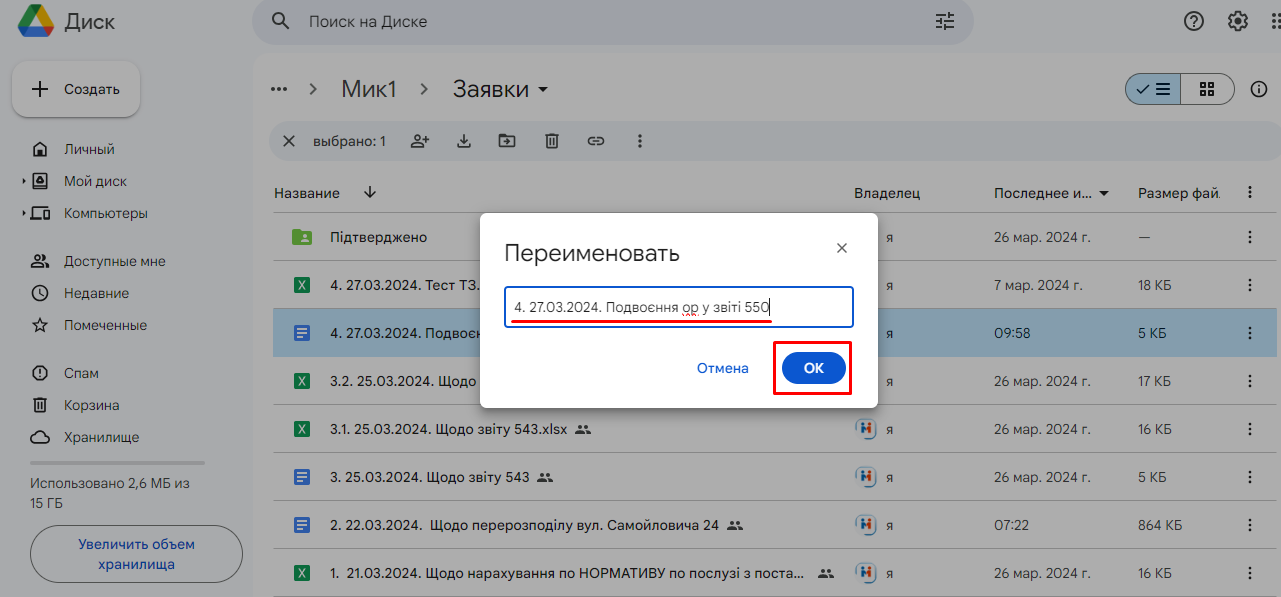
Task: Toggle the info details panel icon
Action: coord(1259,89)
